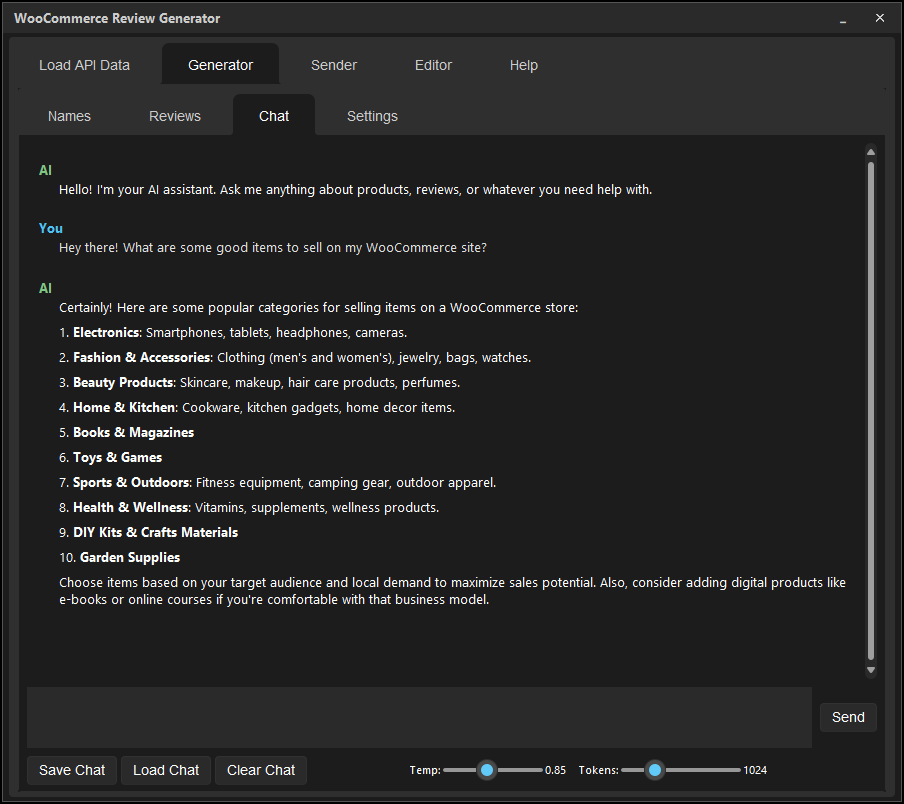
Task: Open the Editor tab
Action: [x=434, y=65]
